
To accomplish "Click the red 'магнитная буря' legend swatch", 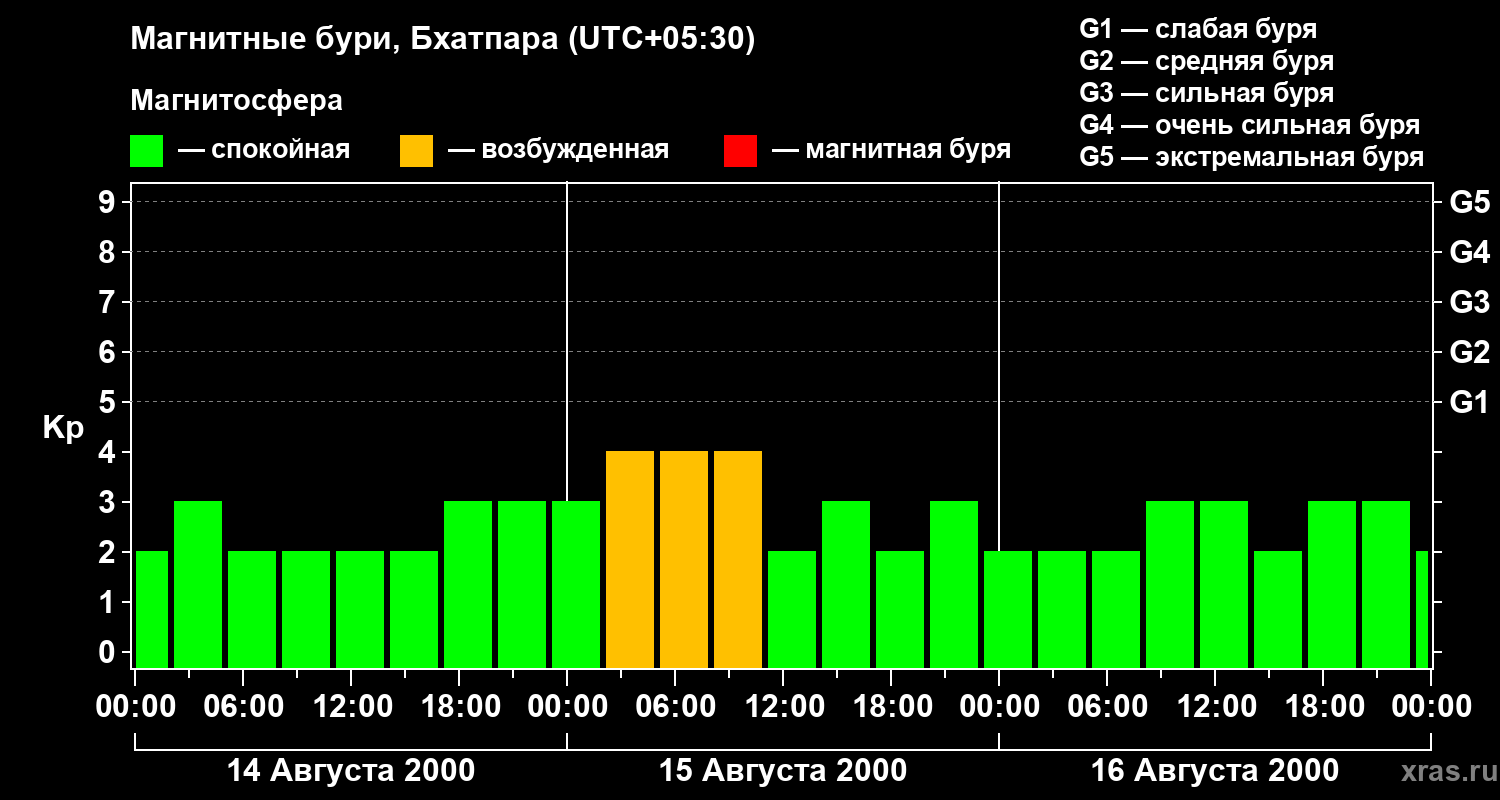I will click(740, 151).
